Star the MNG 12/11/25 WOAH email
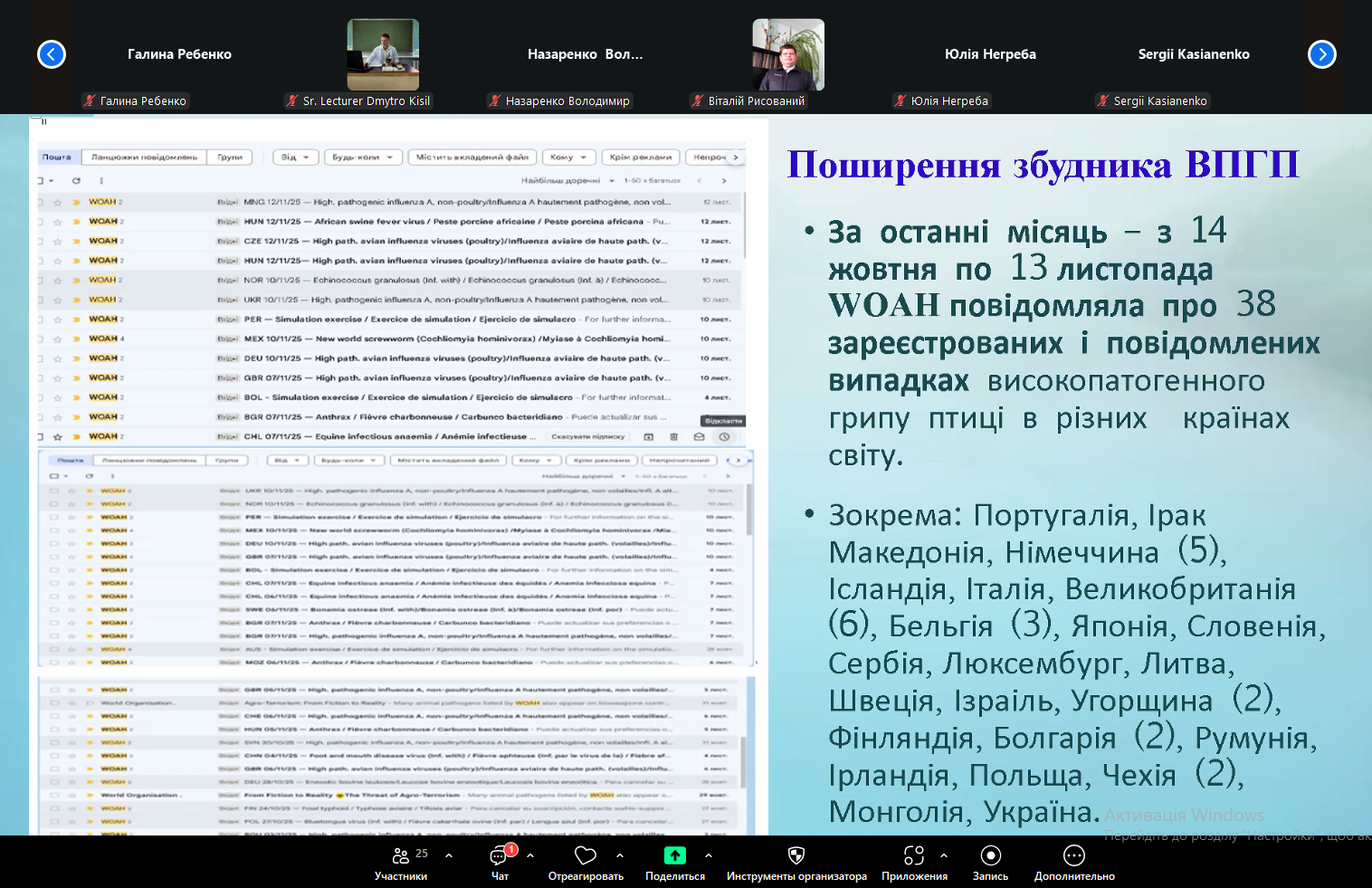Screen dimensions: 1372x888 click(58, 202)
